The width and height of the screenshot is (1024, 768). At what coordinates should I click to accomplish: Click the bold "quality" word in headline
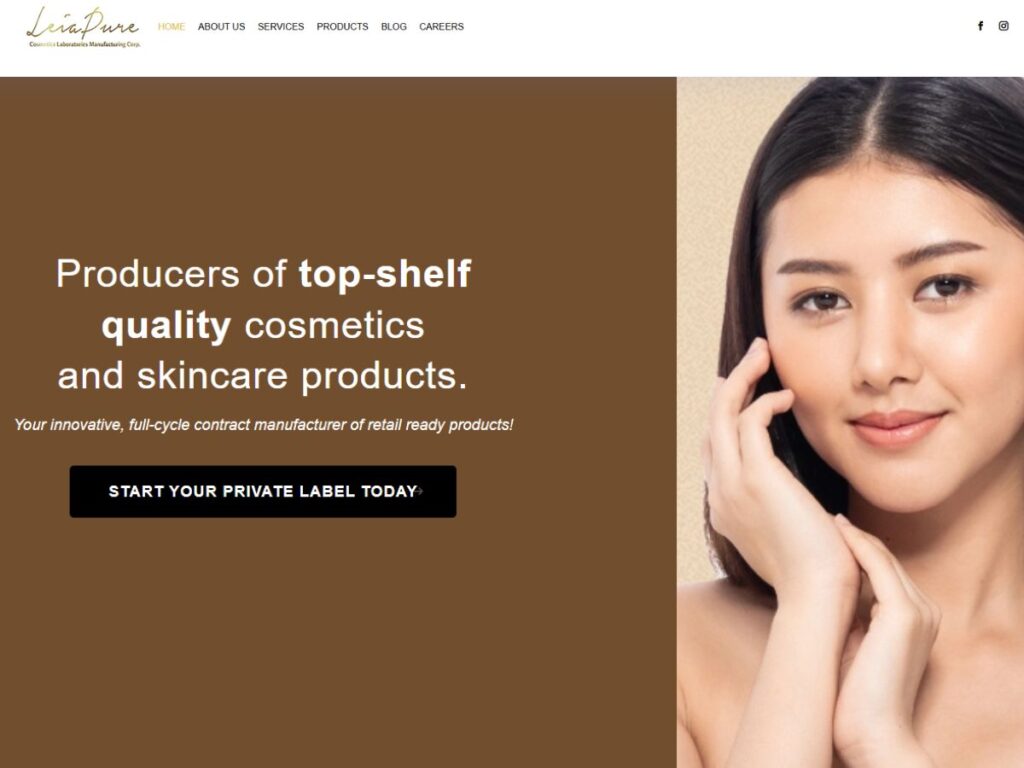[x=167, y=326]
